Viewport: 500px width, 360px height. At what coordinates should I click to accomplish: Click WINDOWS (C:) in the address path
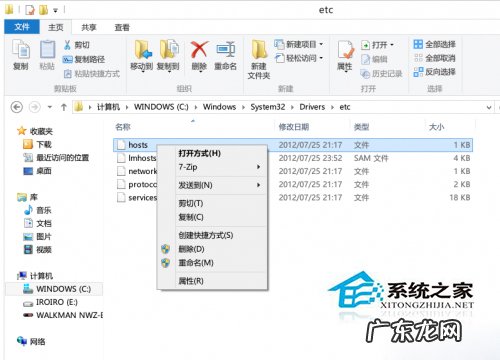(x=161, y=107)
